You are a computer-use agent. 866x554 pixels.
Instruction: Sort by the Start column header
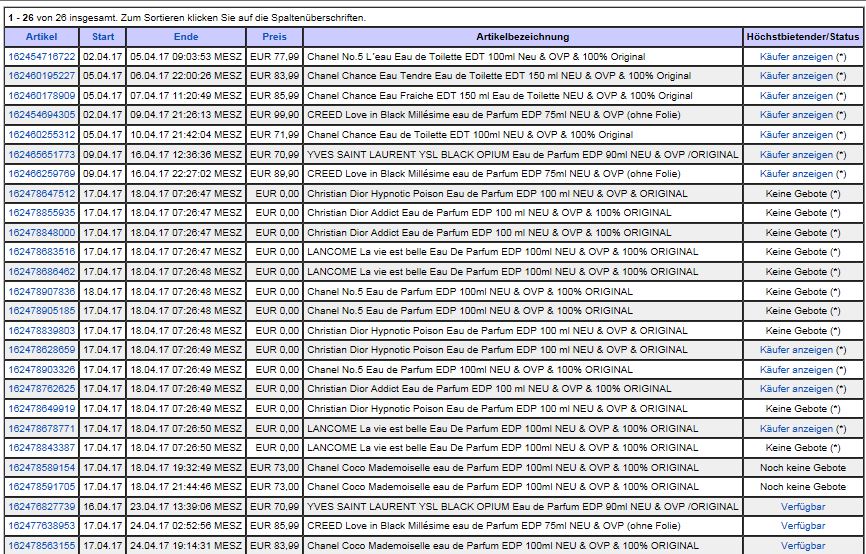click(x=103, y=37)
